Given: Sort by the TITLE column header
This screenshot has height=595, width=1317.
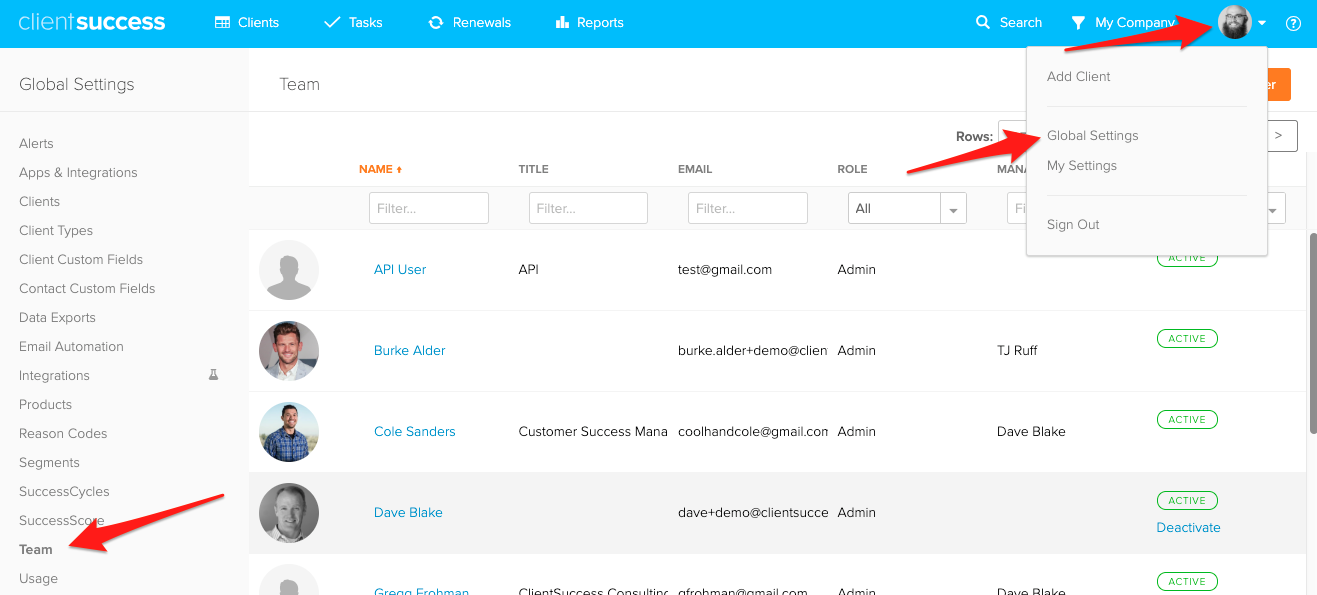Looking at the screenshot, I should 534,169.
